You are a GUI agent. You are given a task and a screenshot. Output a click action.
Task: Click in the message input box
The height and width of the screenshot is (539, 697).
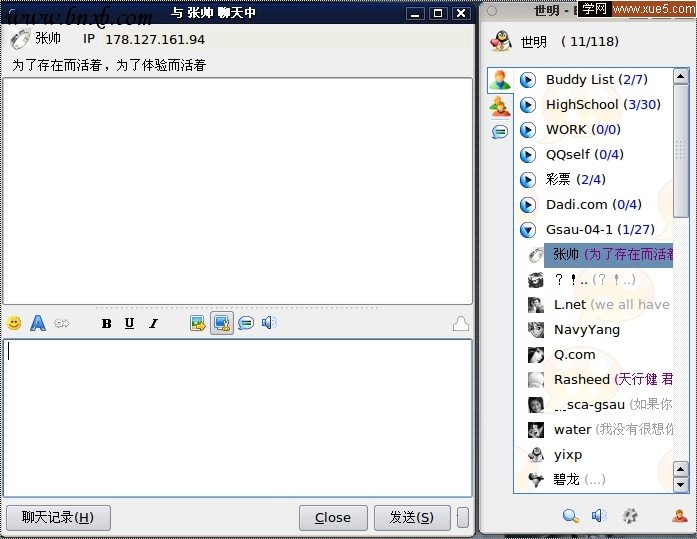(x=237, y=418)
